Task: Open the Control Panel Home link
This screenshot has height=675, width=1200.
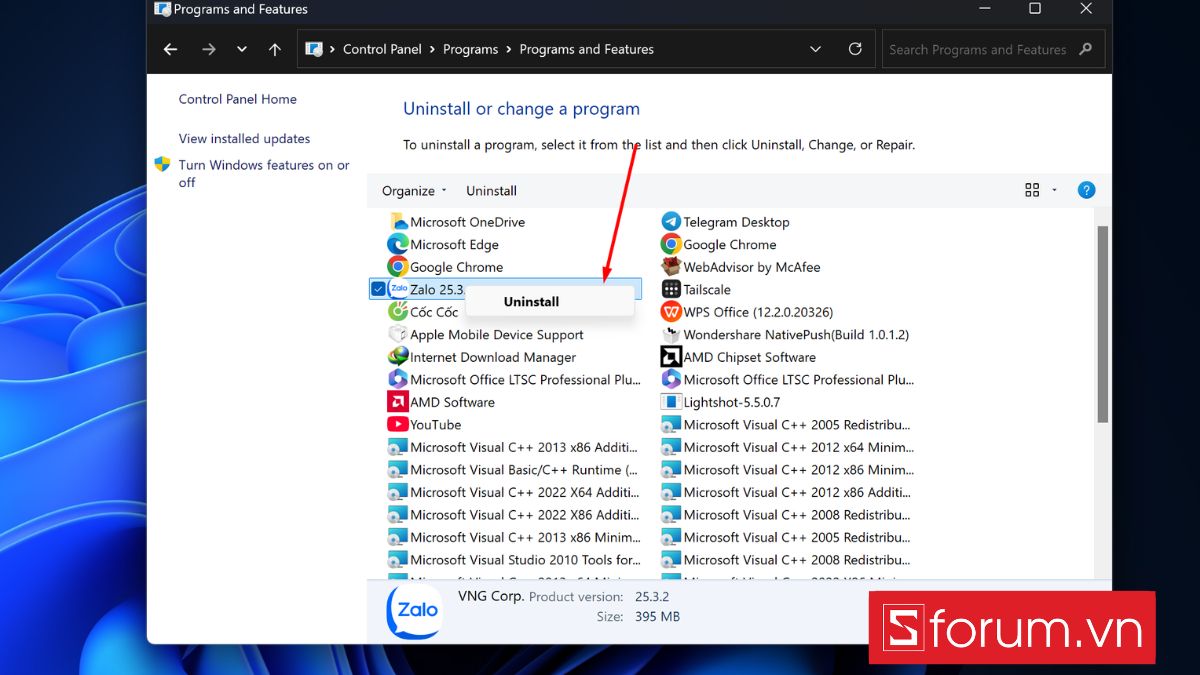Action: coord(238,99)
